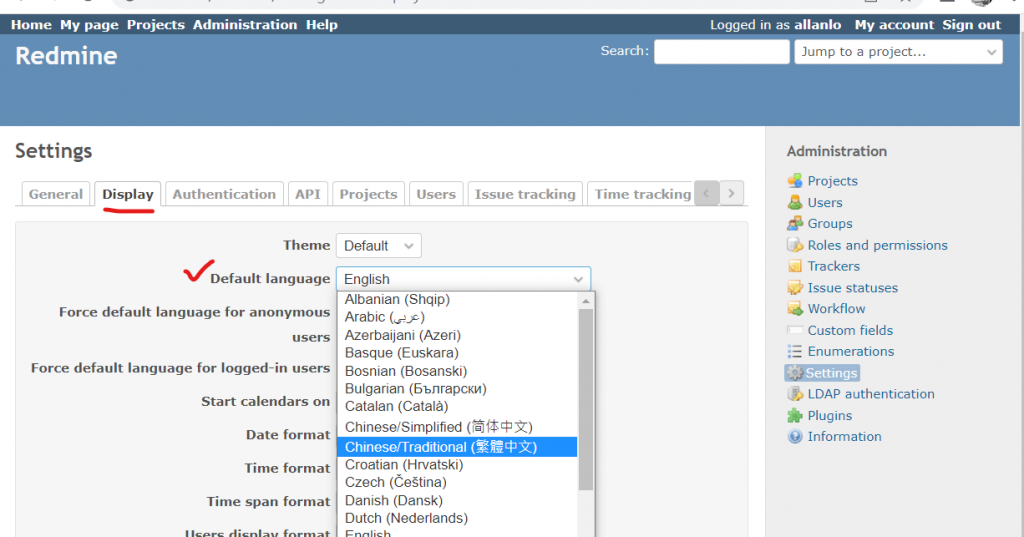Image resolution: width=1024 pixels, height=537 pixels.
Task: Select Chinese/Simplified language option
Action: pyautogui.click(x=457, y=427)
